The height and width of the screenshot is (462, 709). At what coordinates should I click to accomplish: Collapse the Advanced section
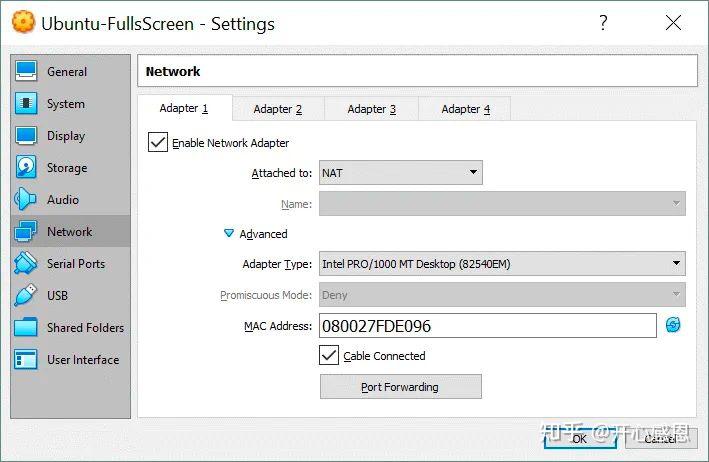click(x=230, y=234)
